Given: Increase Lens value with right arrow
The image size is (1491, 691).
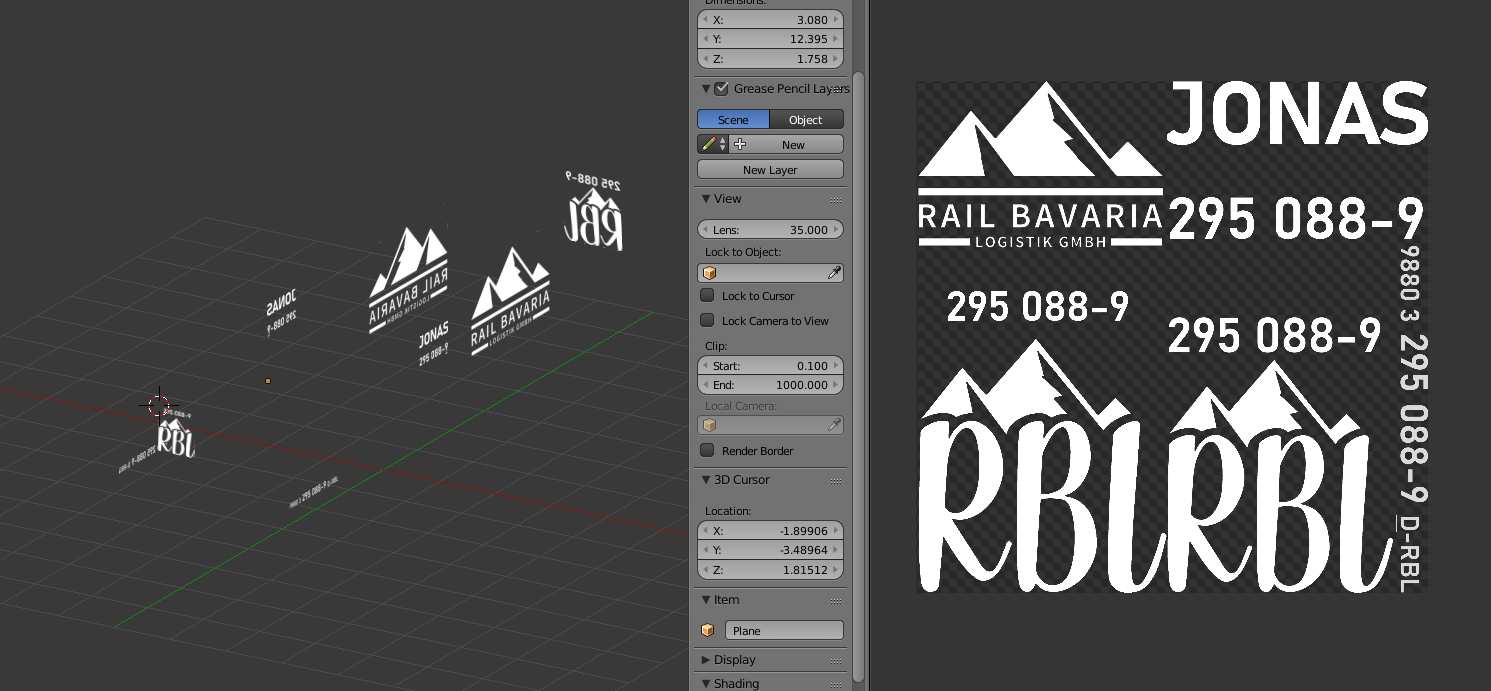Looking at the screenshot, I should [x=837, y=230].
